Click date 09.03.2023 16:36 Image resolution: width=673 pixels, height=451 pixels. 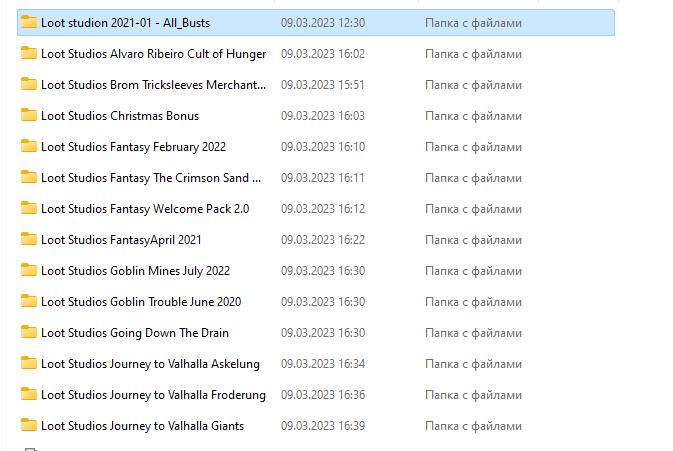pos(323,395)
